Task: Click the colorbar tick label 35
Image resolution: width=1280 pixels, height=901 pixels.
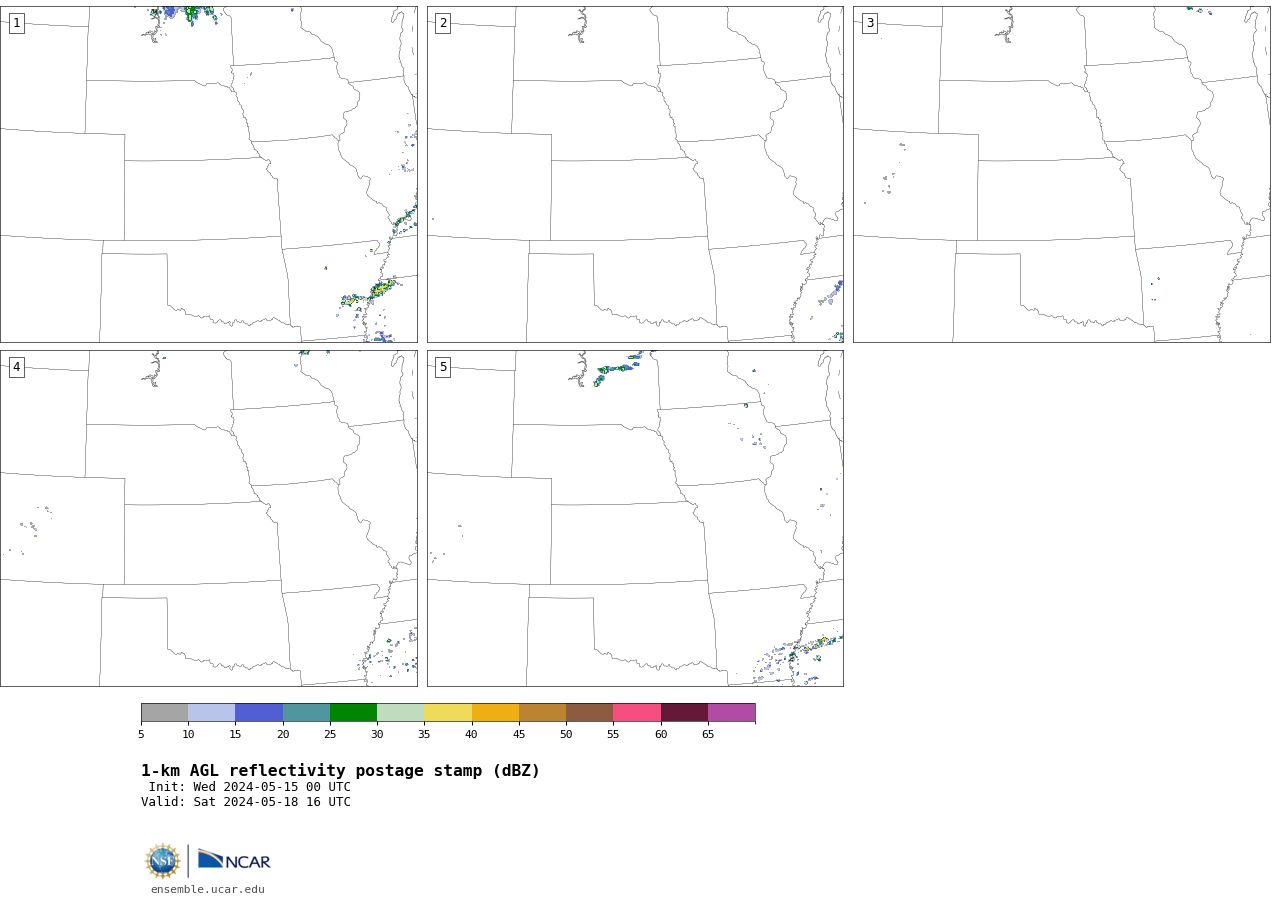Action: [424, 735]
